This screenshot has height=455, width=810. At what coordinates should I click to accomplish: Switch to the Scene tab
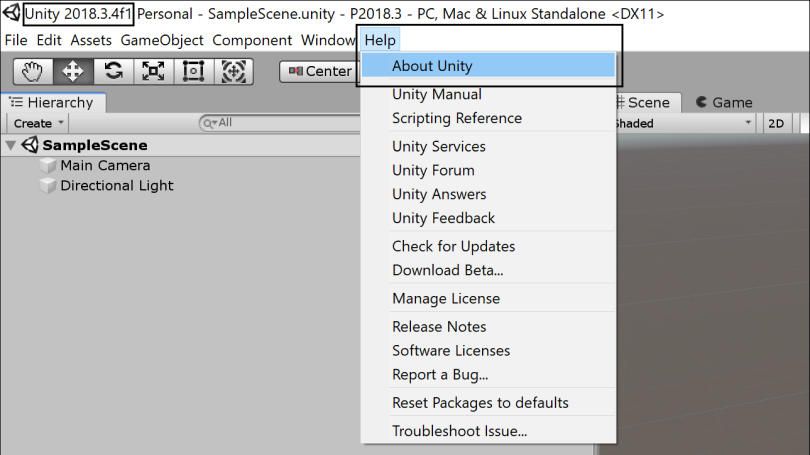[x=648, y=103]
